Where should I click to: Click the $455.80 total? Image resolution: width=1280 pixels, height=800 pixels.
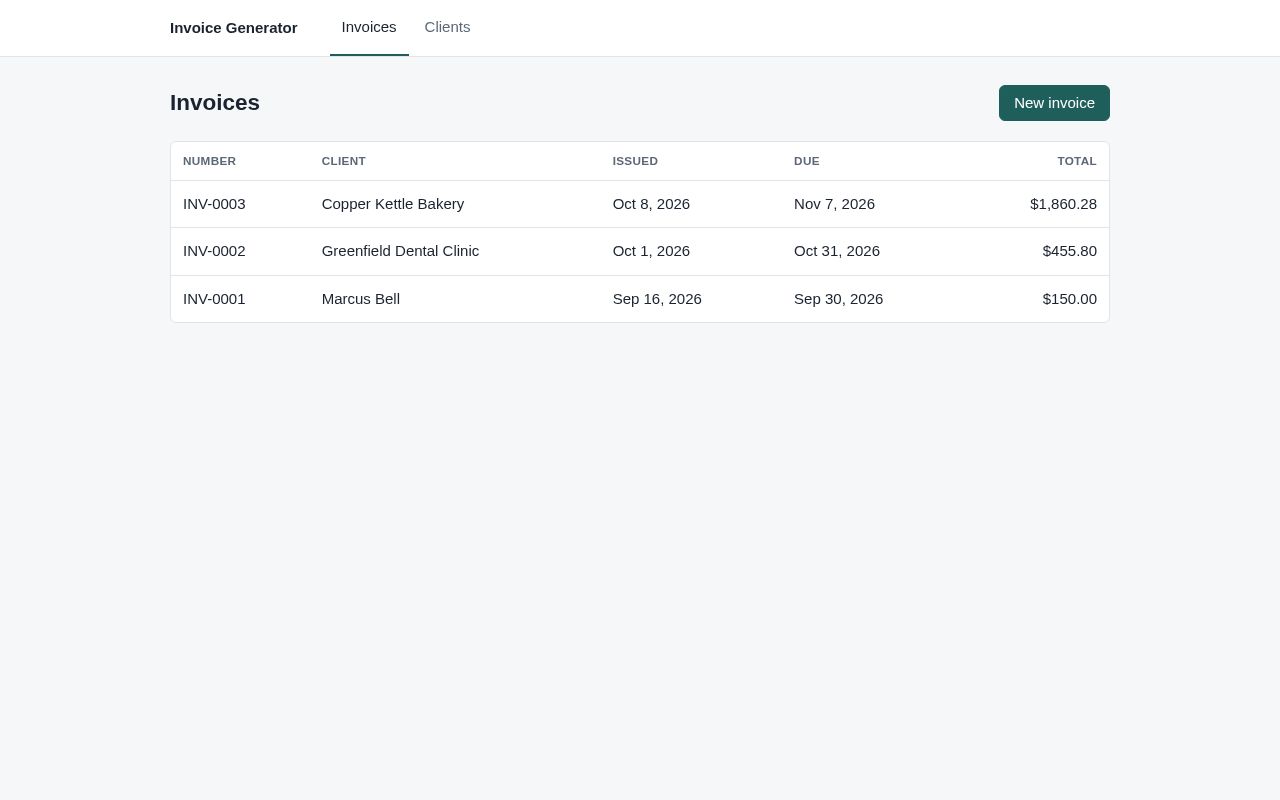tap(1070, 251)
